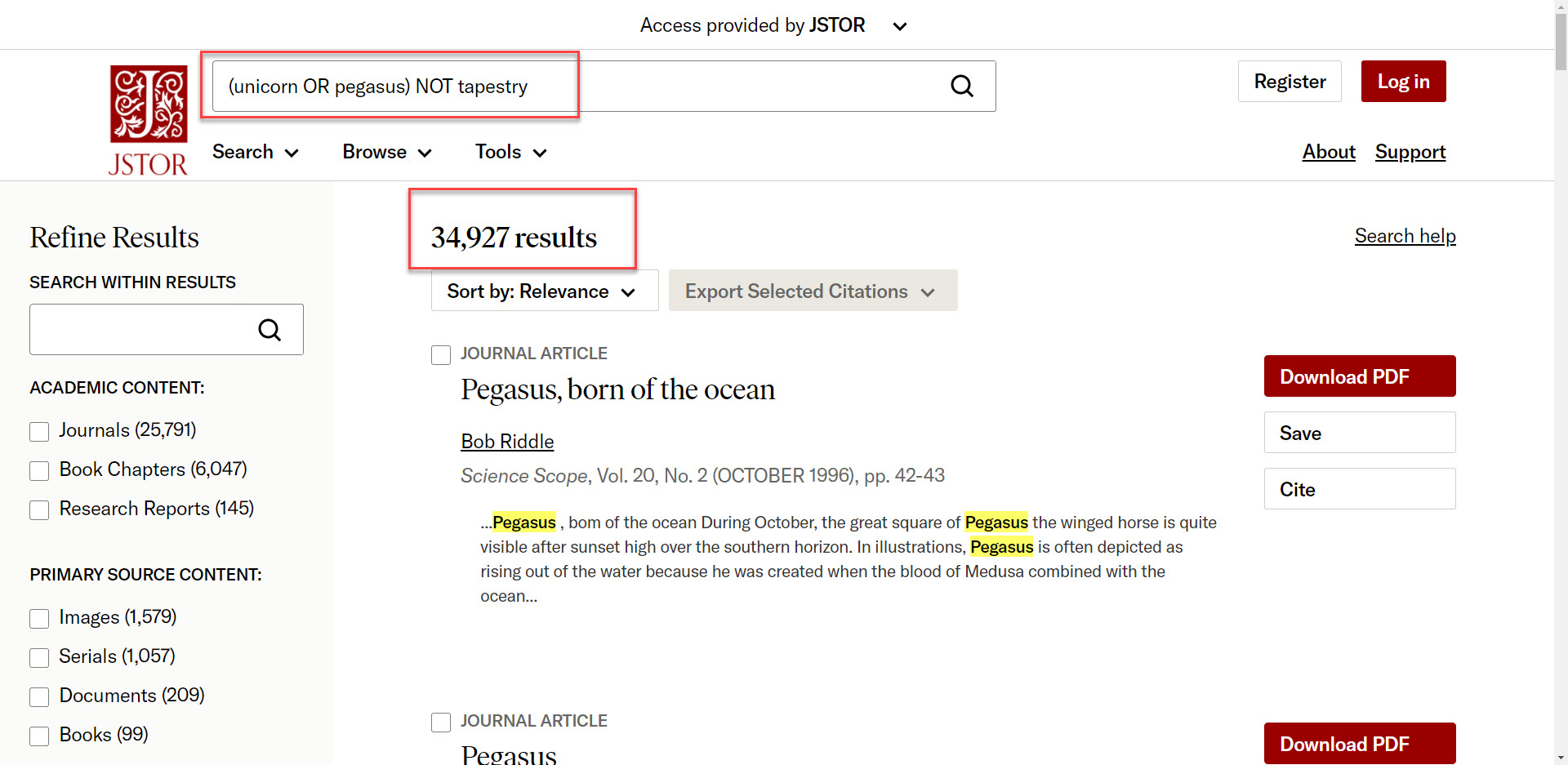Screen dimensions: 1568x765
Task: Expand the Search navigation menu
Action: (x=255, y=152)
